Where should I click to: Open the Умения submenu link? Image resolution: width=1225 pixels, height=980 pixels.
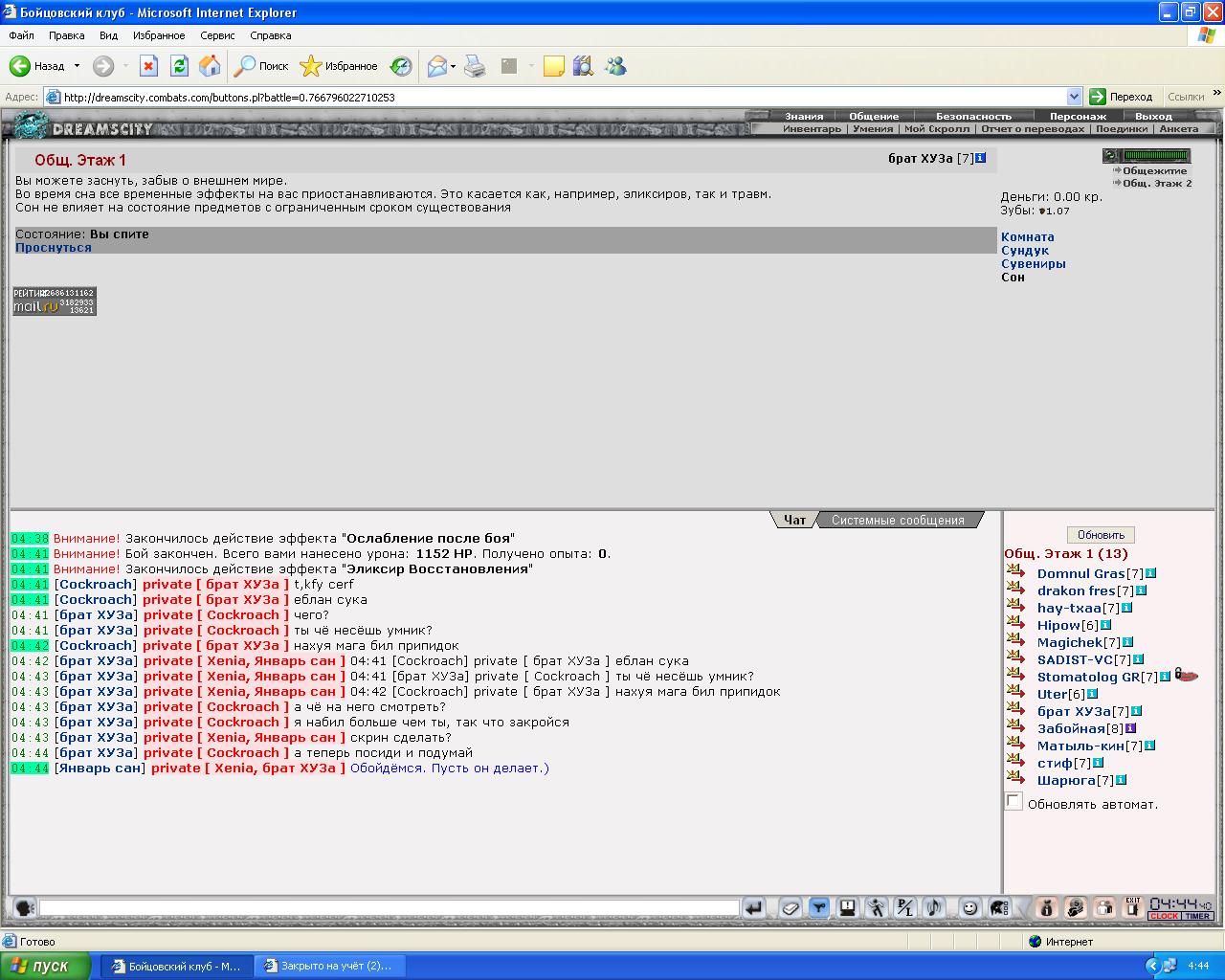(x=873, y=128)
